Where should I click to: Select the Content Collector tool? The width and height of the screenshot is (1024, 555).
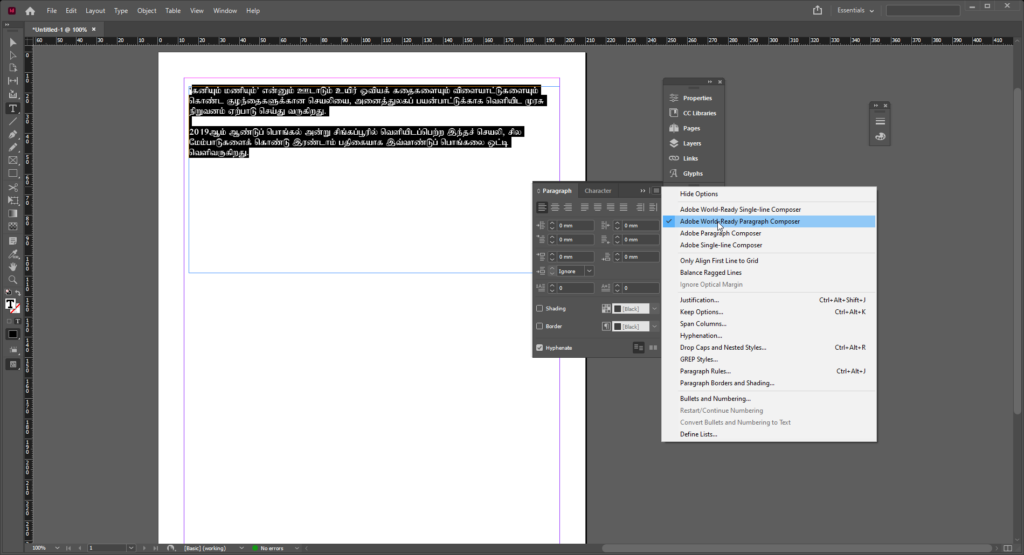click(12, 95)
